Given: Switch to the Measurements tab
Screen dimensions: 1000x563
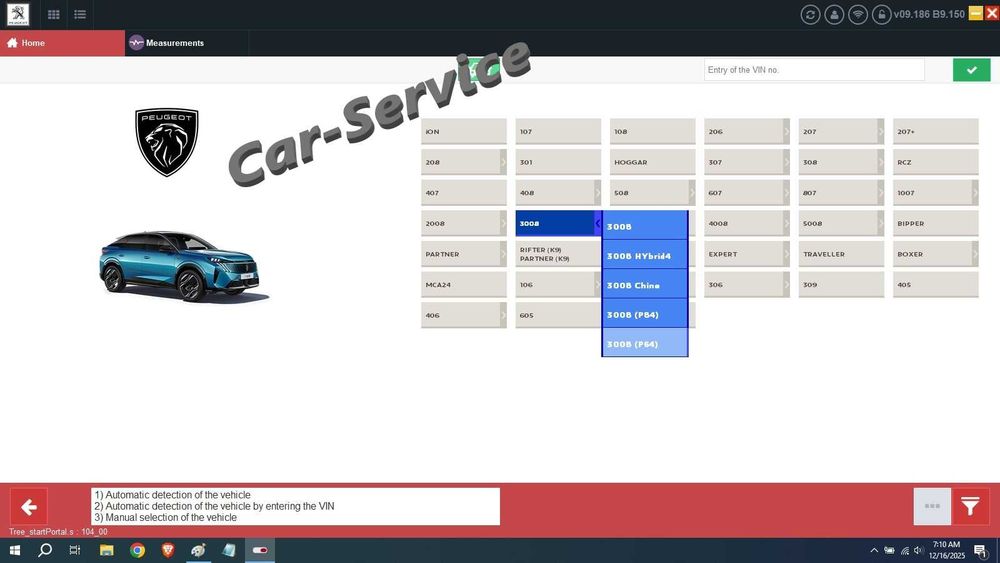Looking at the screenshot, I should pos(186,43).
